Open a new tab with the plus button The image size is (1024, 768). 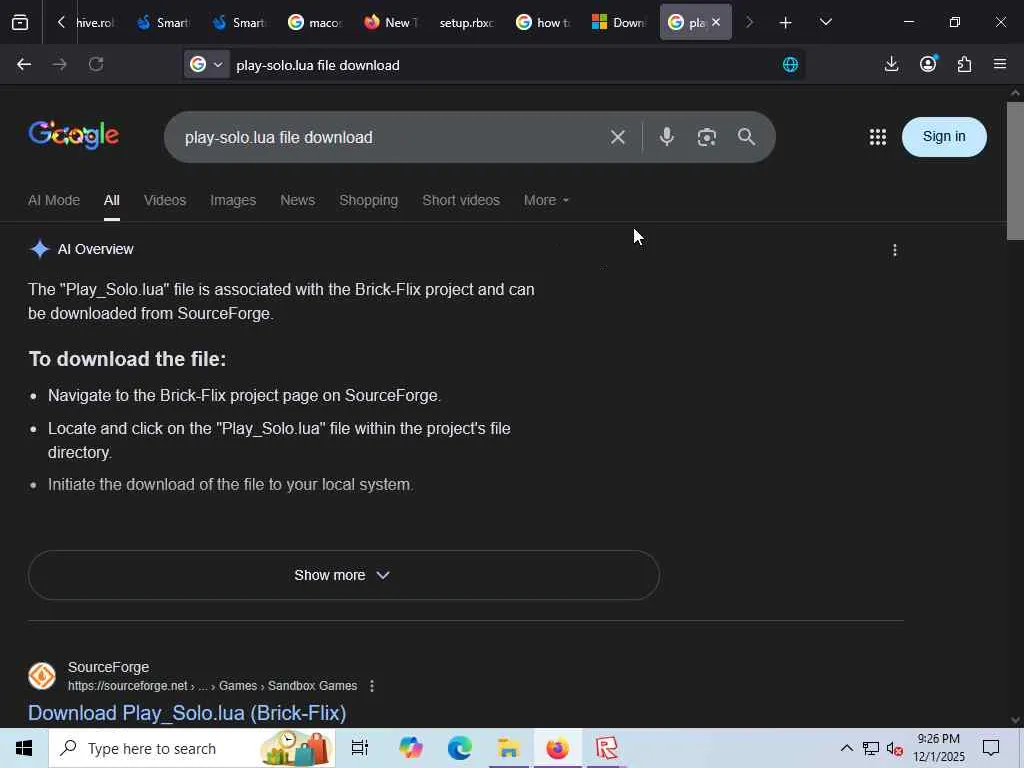click(x=786, y=23)
